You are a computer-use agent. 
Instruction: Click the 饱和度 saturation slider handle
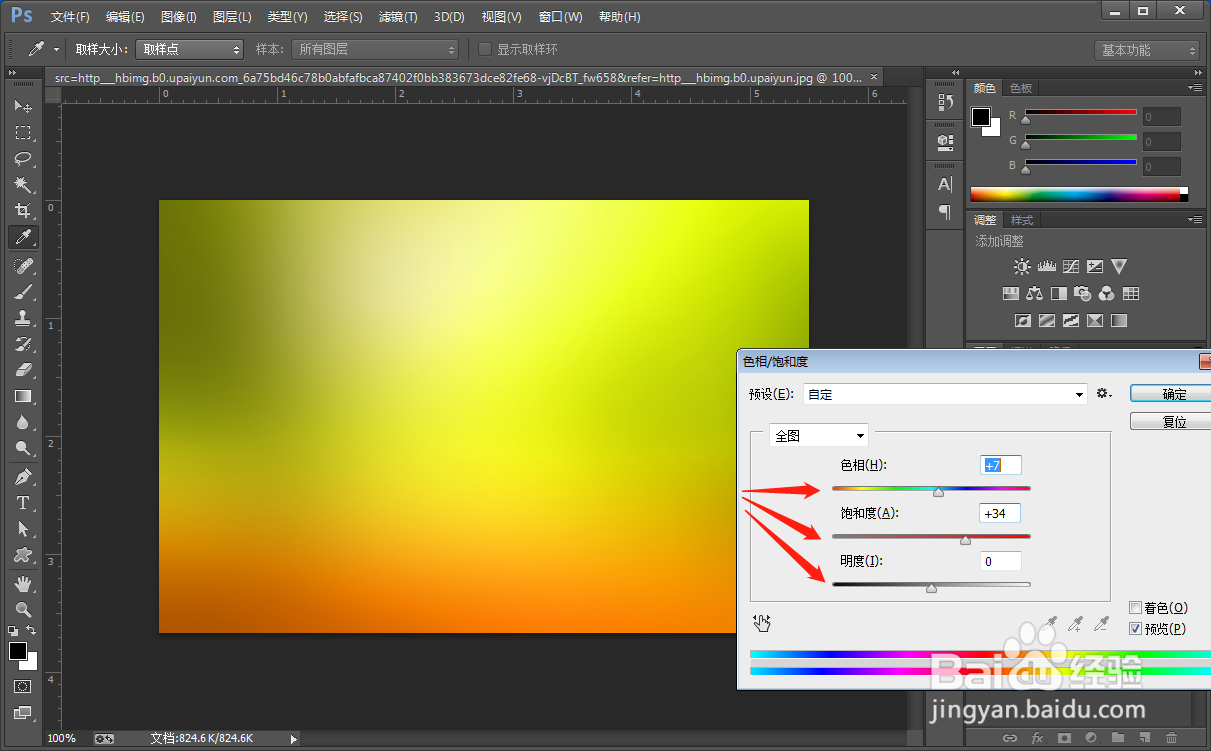tap(965, 540)
